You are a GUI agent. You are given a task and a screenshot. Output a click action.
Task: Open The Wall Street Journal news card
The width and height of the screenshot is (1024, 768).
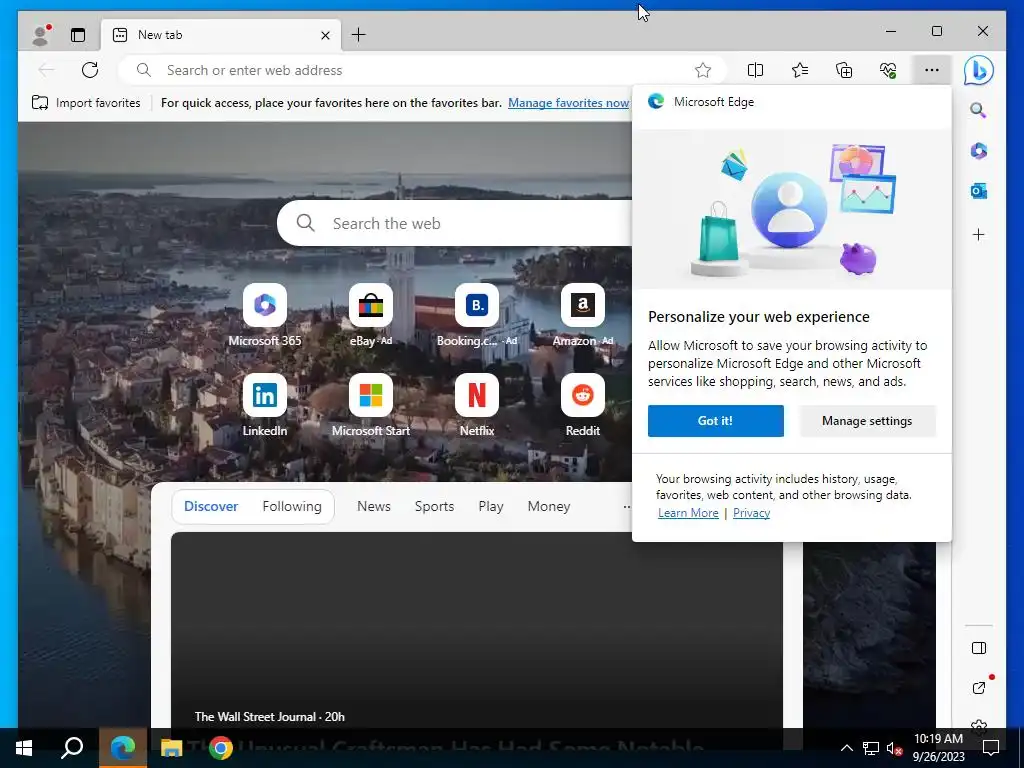[477, 630]
